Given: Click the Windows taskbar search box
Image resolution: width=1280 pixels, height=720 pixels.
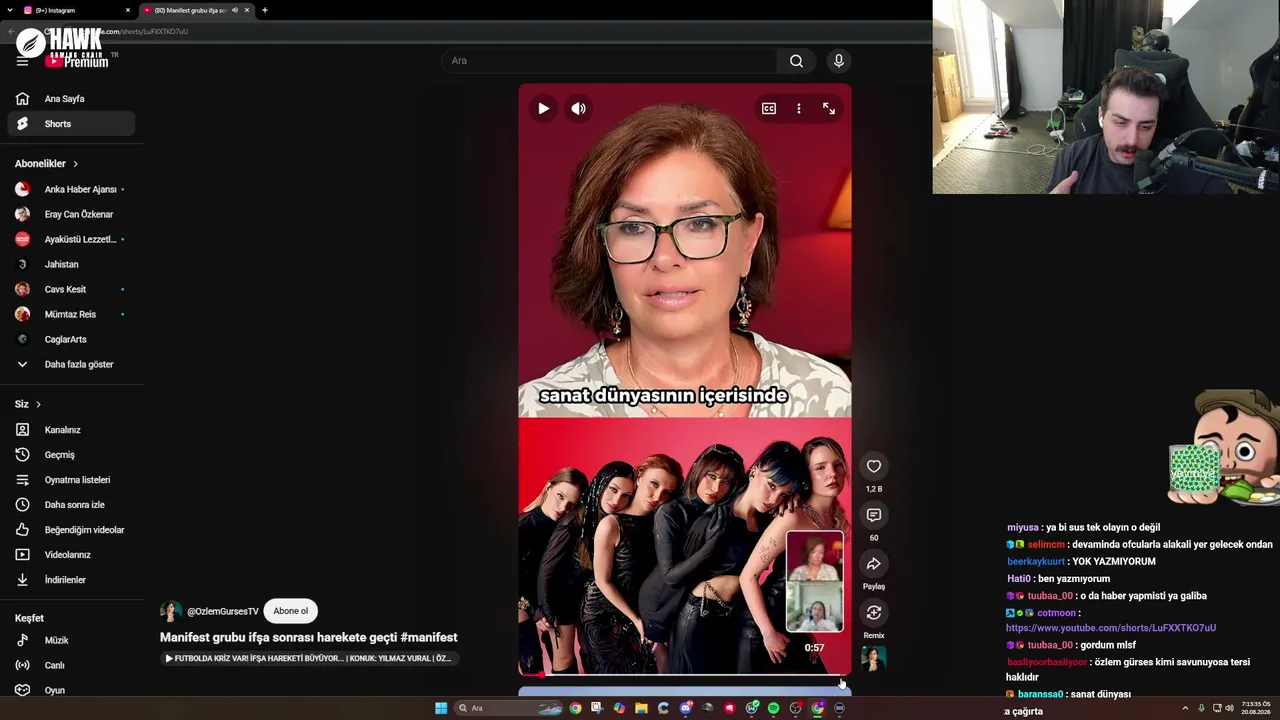Looking at the screenshot, I should tap(508, 708).
